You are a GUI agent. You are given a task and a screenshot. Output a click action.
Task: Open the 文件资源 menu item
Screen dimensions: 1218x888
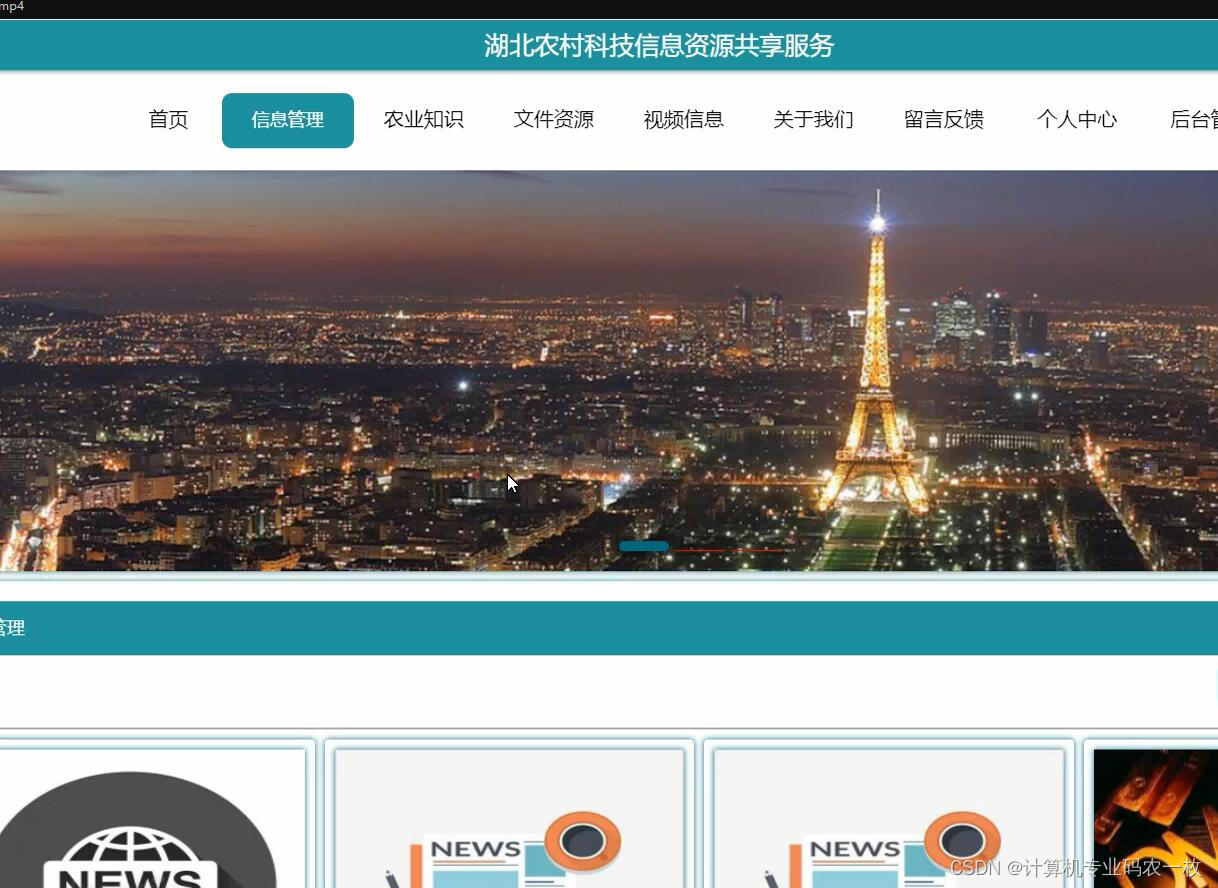(554, 120)
